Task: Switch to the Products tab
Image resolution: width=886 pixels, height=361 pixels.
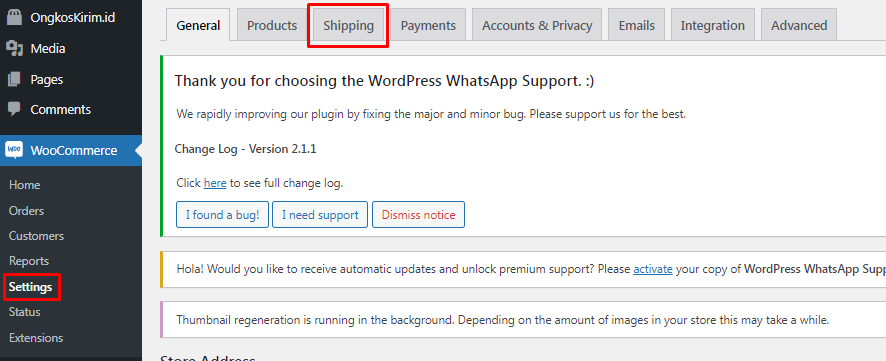Action: 272,25
